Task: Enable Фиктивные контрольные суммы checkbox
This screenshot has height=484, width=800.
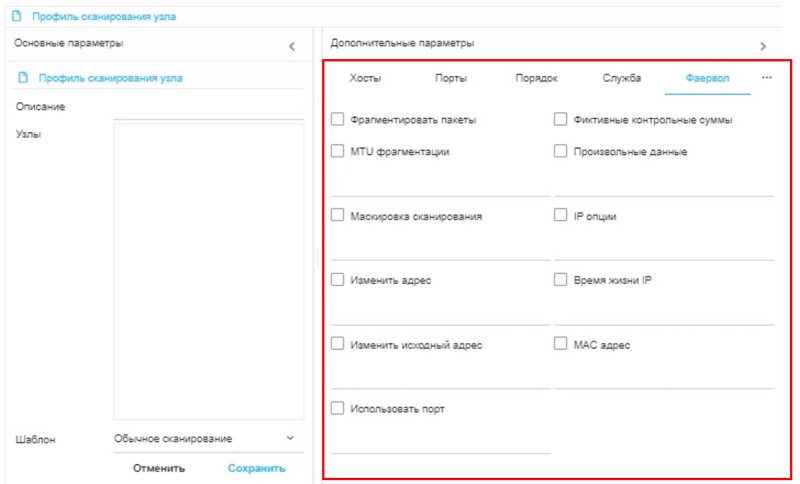Action: click(x=561, y=120)
